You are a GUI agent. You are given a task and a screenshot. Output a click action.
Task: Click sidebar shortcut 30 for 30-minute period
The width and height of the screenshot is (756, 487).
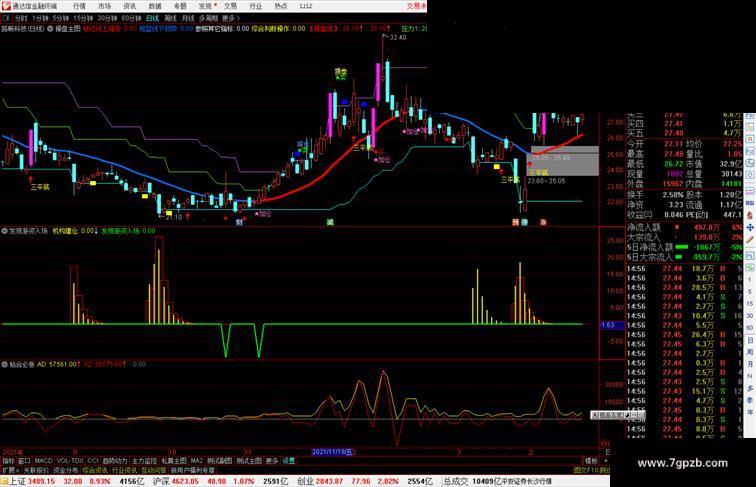pos(750,316)
